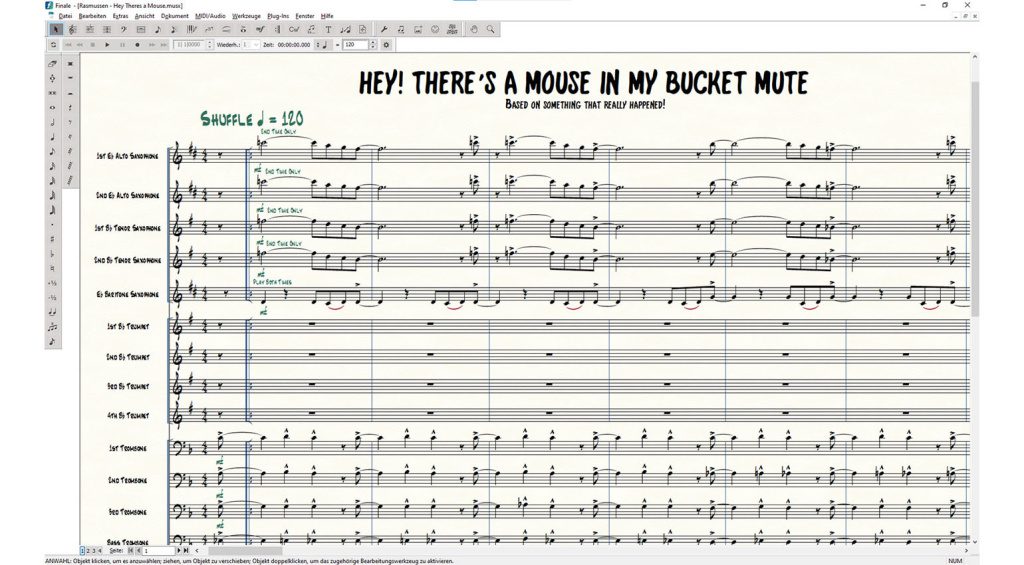The height and width of the screenshot is (565, 1024).
Task: Click the score title text
Action: pos(583,83)
